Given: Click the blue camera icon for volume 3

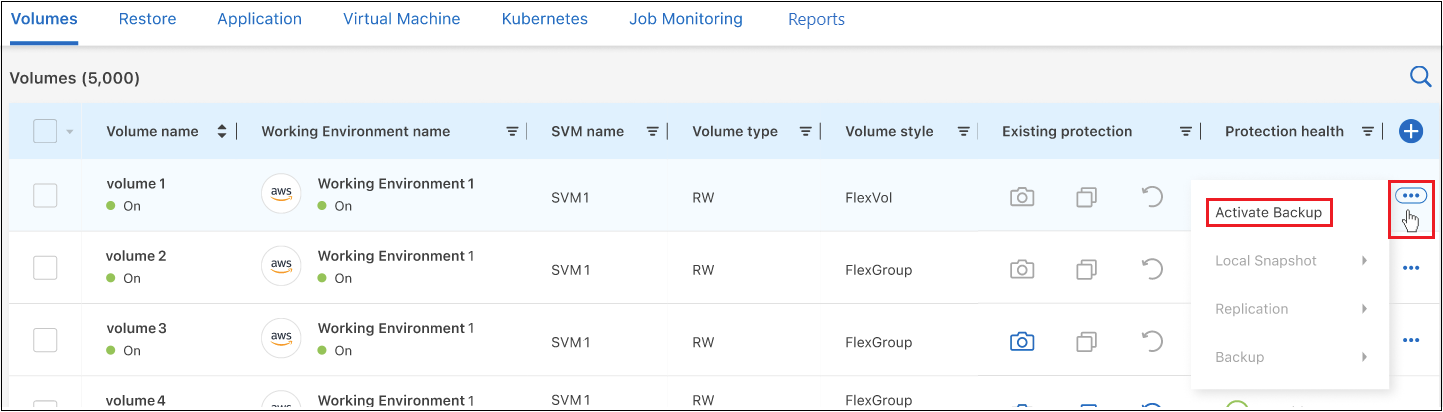Looking at the screenshot, I should click(x=1021, y=341).
